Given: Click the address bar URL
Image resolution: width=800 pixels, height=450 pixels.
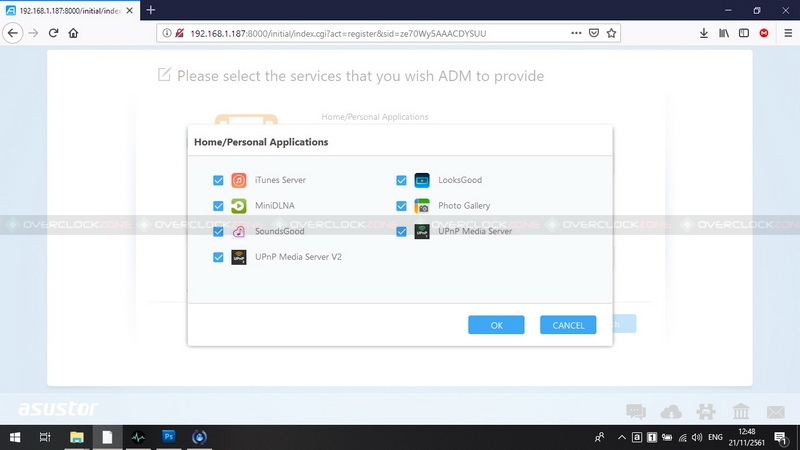Looking at the screenshot, I should click(338, 33).
